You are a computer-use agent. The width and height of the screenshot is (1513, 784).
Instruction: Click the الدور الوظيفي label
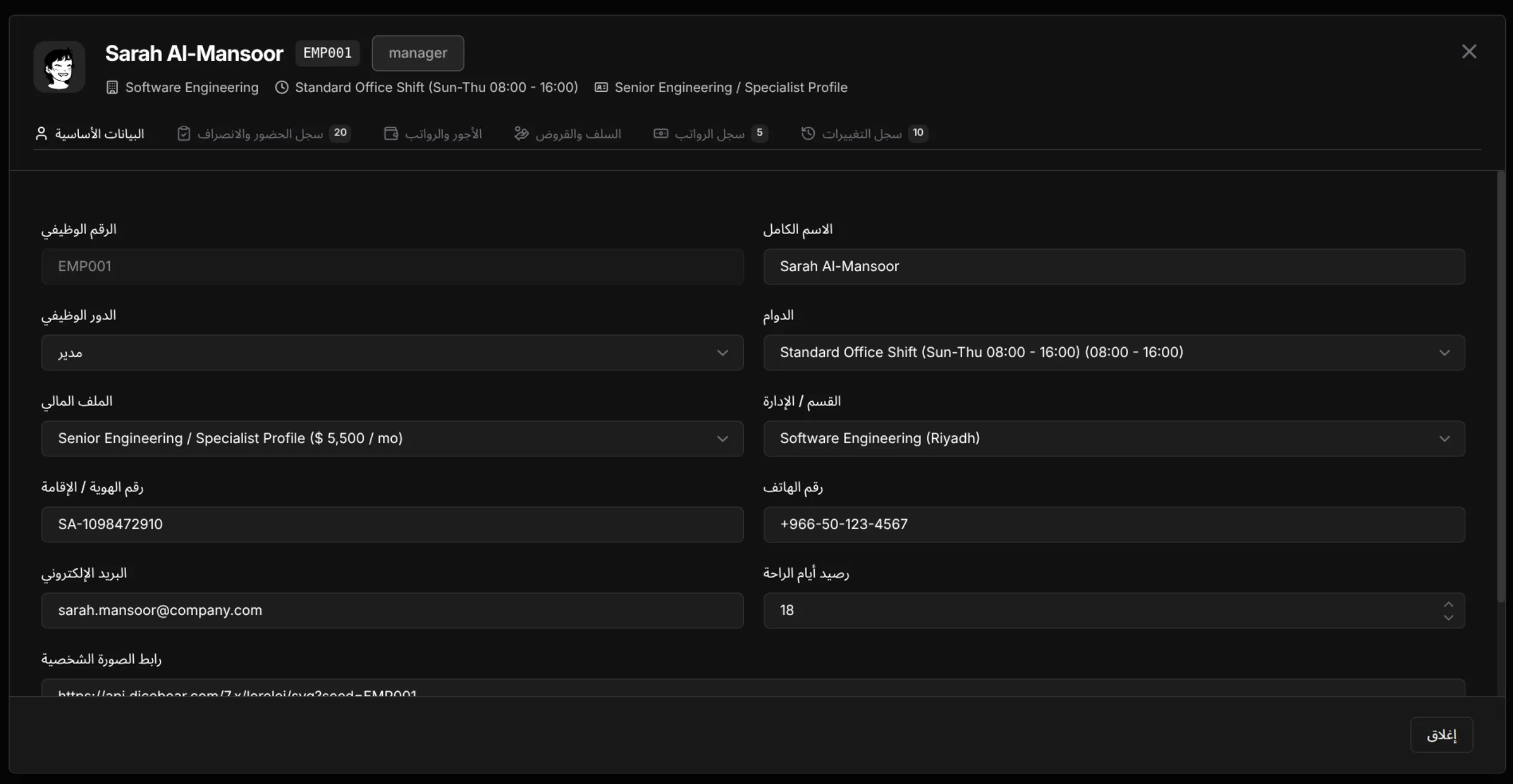79,316
